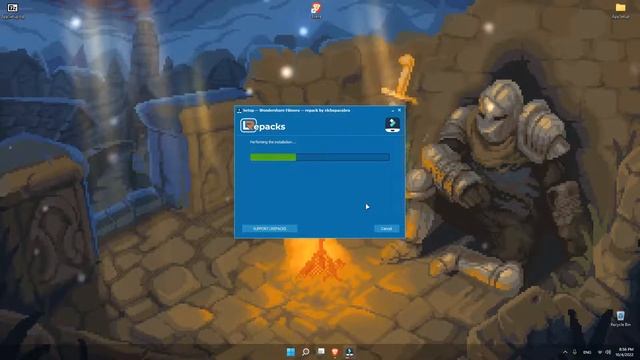Click the Support LRepacks button
Viewport: 640px width, 360px height.
tap(269, 229)
